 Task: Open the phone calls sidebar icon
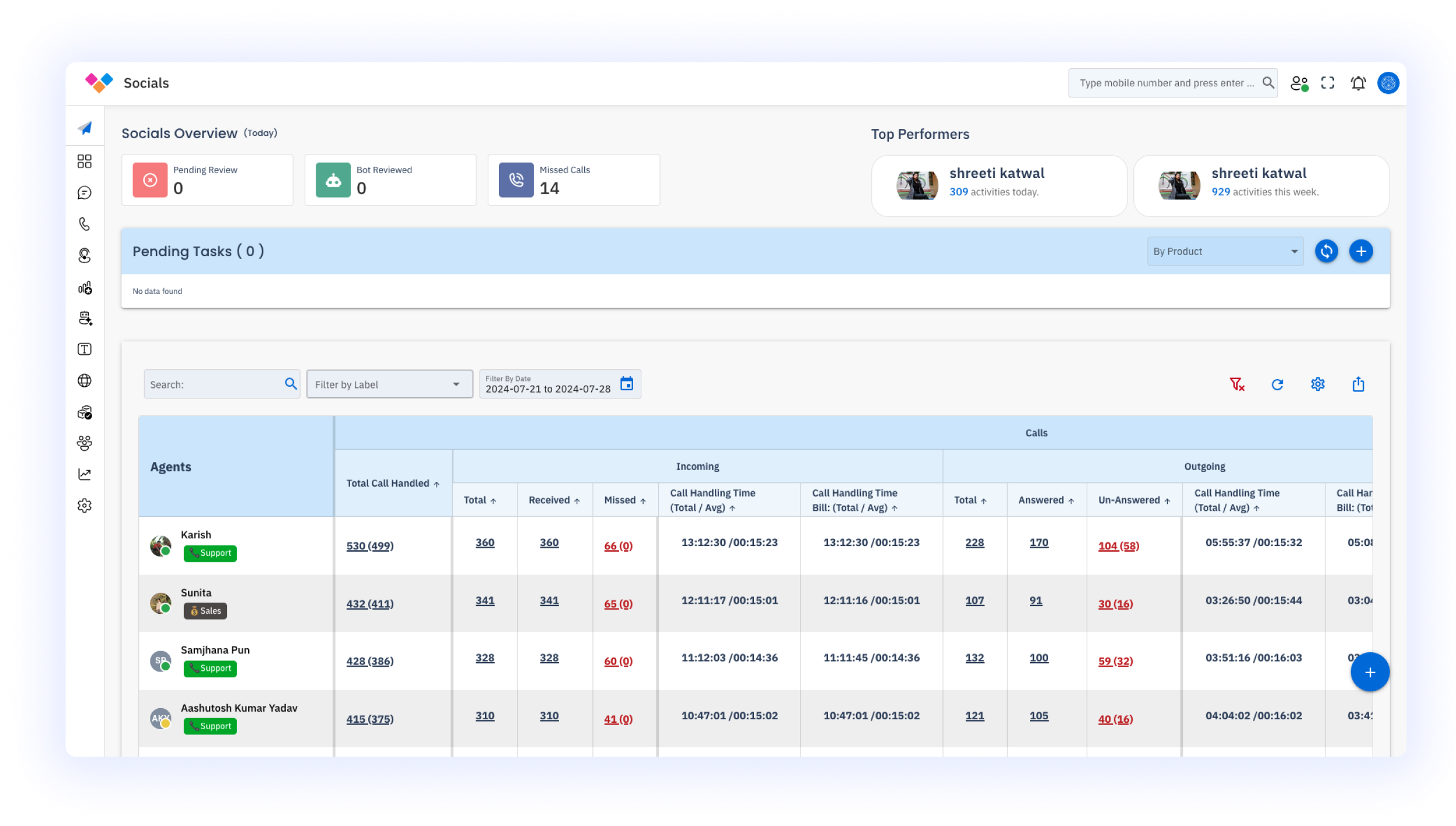pyautogui.click(x=85, y=224)
